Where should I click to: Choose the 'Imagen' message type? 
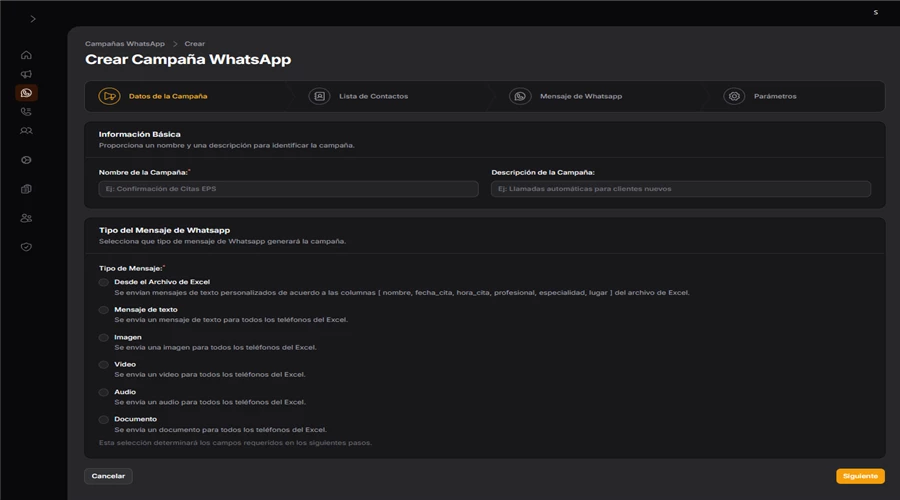point(104,338)
